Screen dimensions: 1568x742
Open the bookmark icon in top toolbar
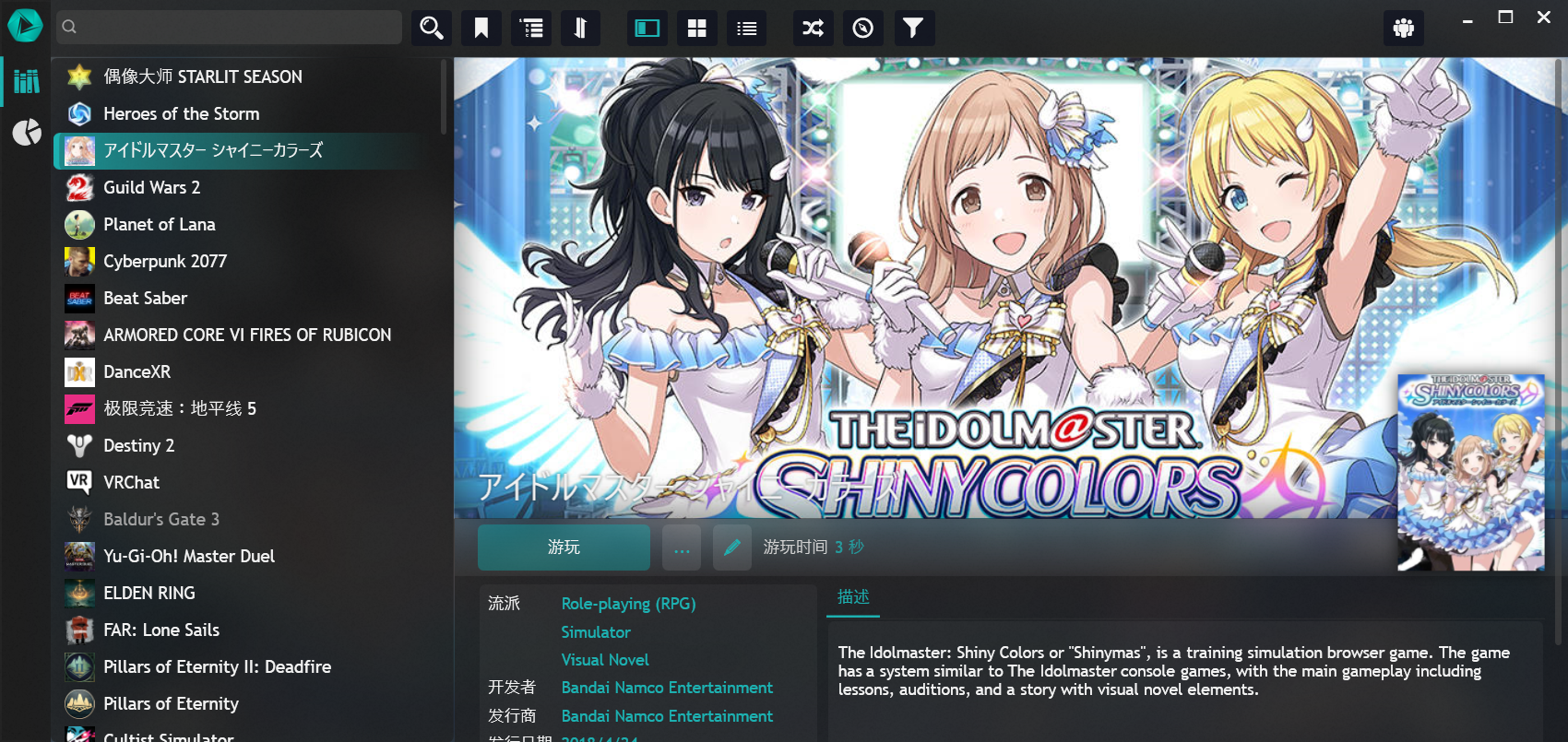pos(481,28)
